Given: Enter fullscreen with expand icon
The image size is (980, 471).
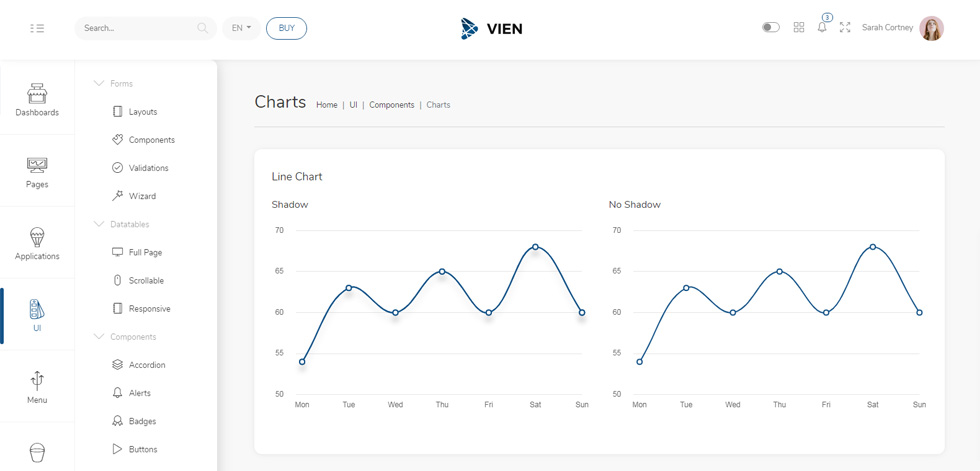Looking at the screenshot, I should (845, 27).
